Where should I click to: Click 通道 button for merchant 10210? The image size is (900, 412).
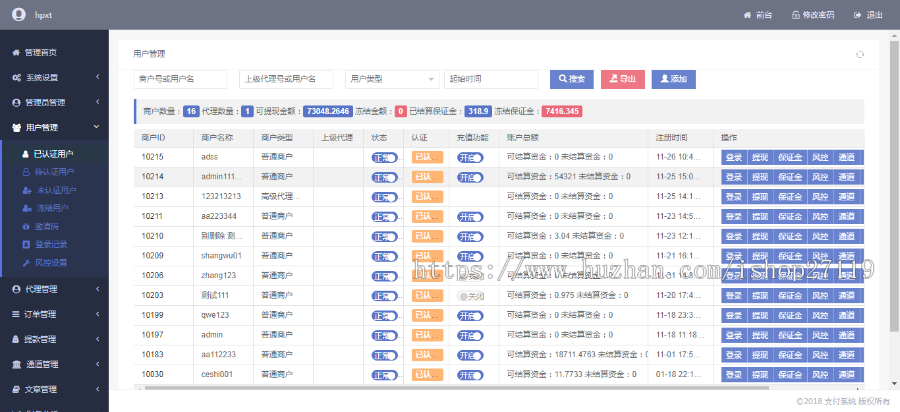(x=847, y=236)
